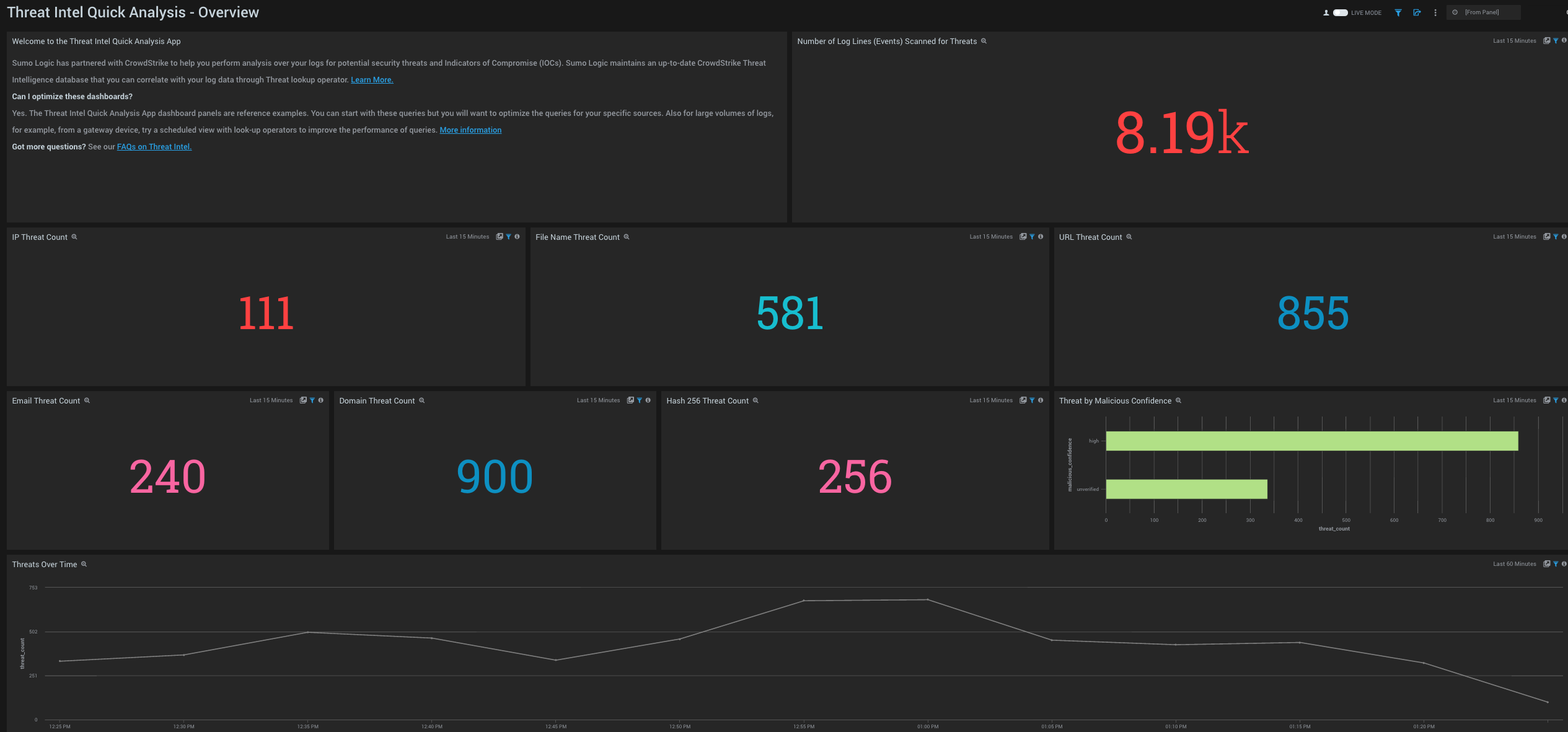
Task: Click the info icon on the Hash 256 panel
Action: tap(1041, 400)
